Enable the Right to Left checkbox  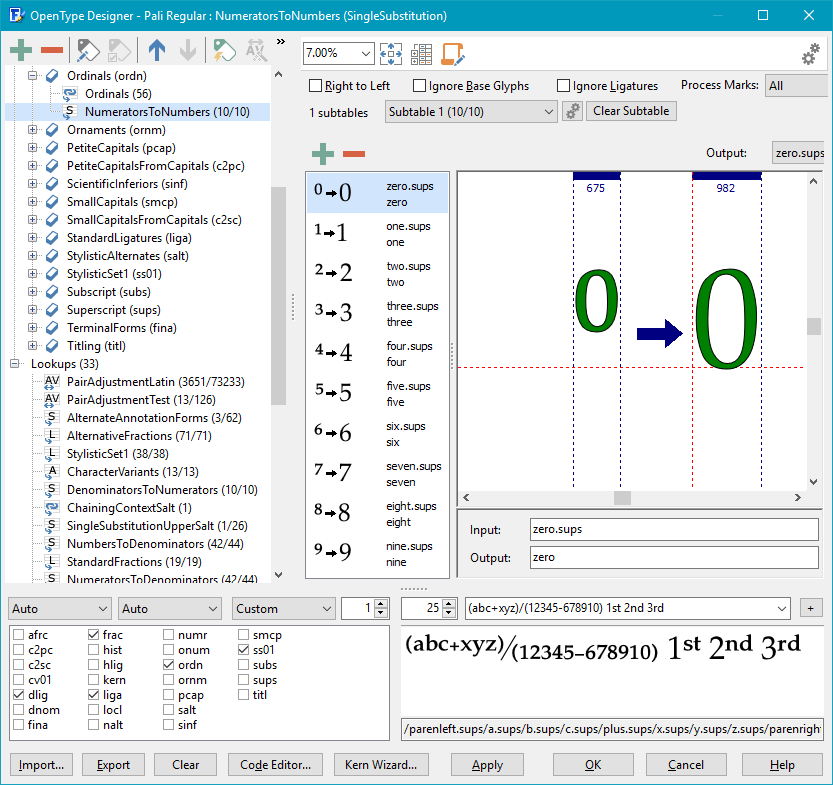click(316, 86)
